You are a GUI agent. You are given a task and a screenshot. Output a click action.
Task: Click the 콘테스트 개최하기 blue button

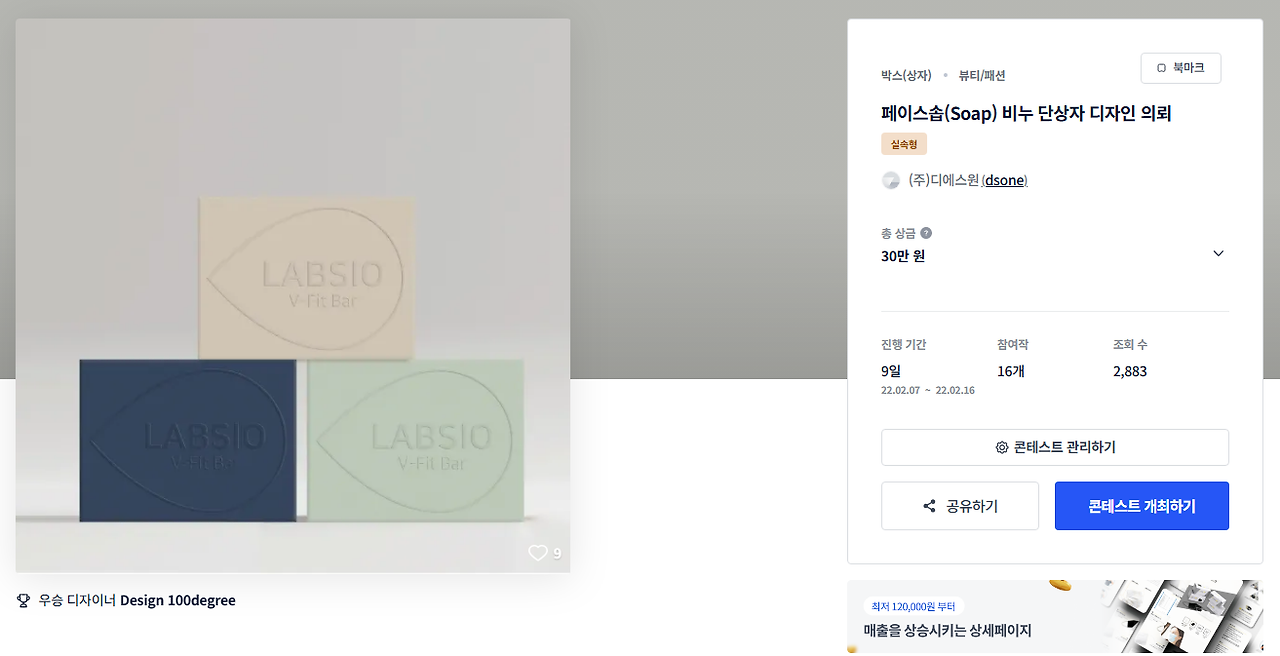coord(1142,506)
